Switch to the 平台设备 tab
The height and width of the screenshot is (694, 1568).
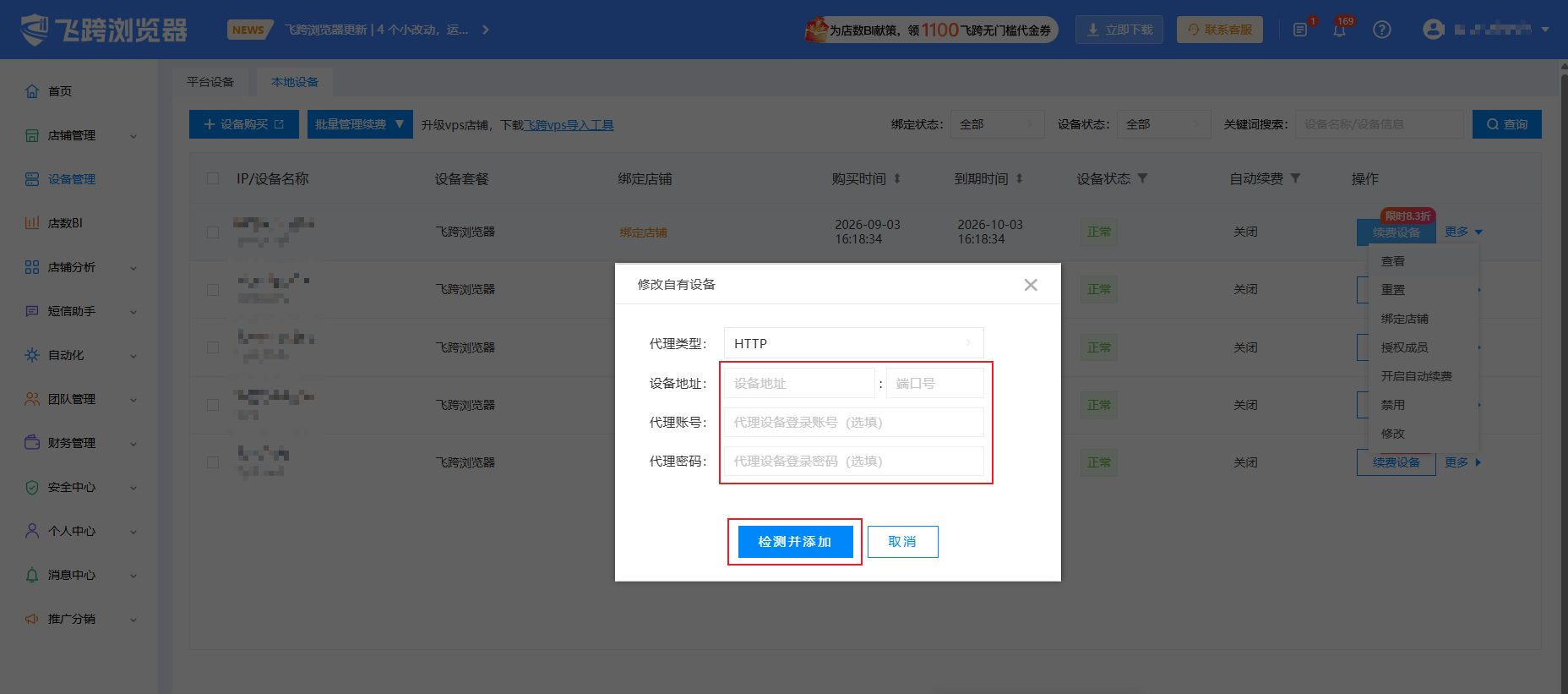coord(210,82)
